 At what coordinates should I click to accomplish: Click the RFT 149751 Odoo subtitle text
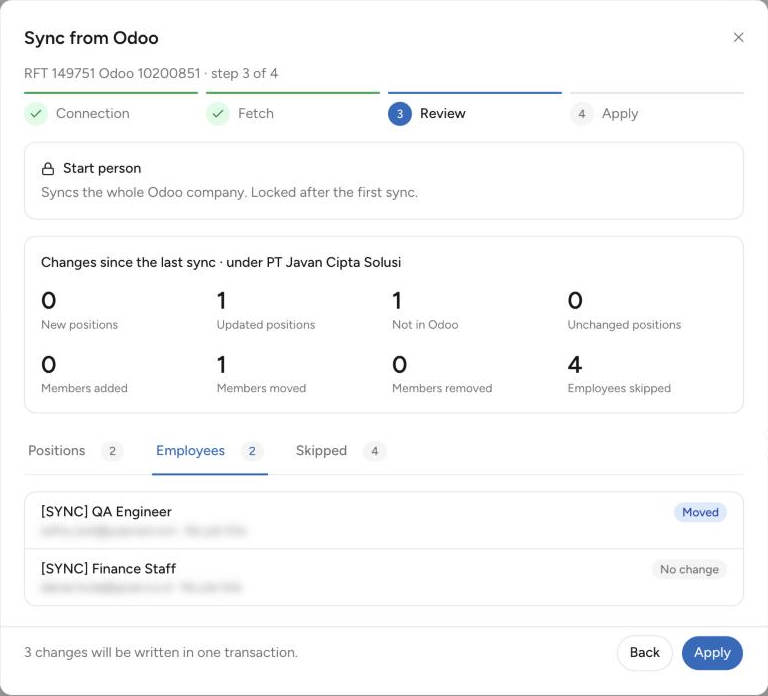coord(151,73)
